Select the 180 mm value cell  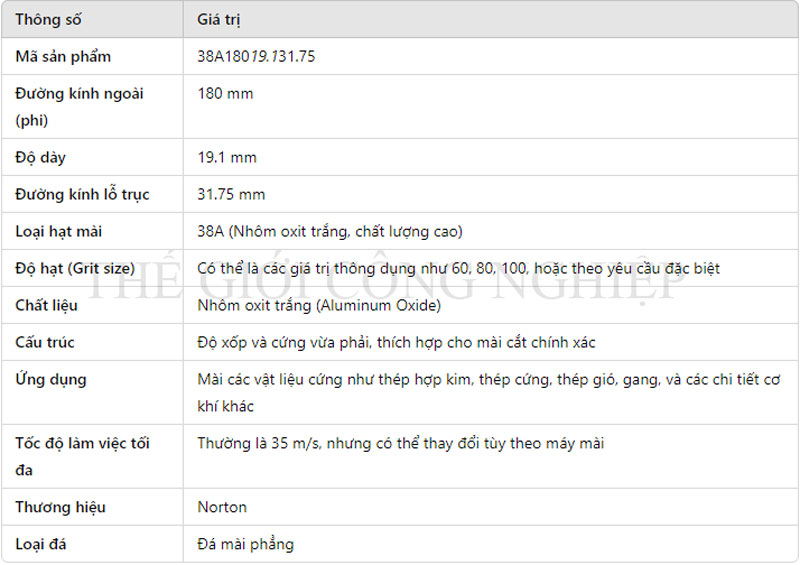pos(225,94)
